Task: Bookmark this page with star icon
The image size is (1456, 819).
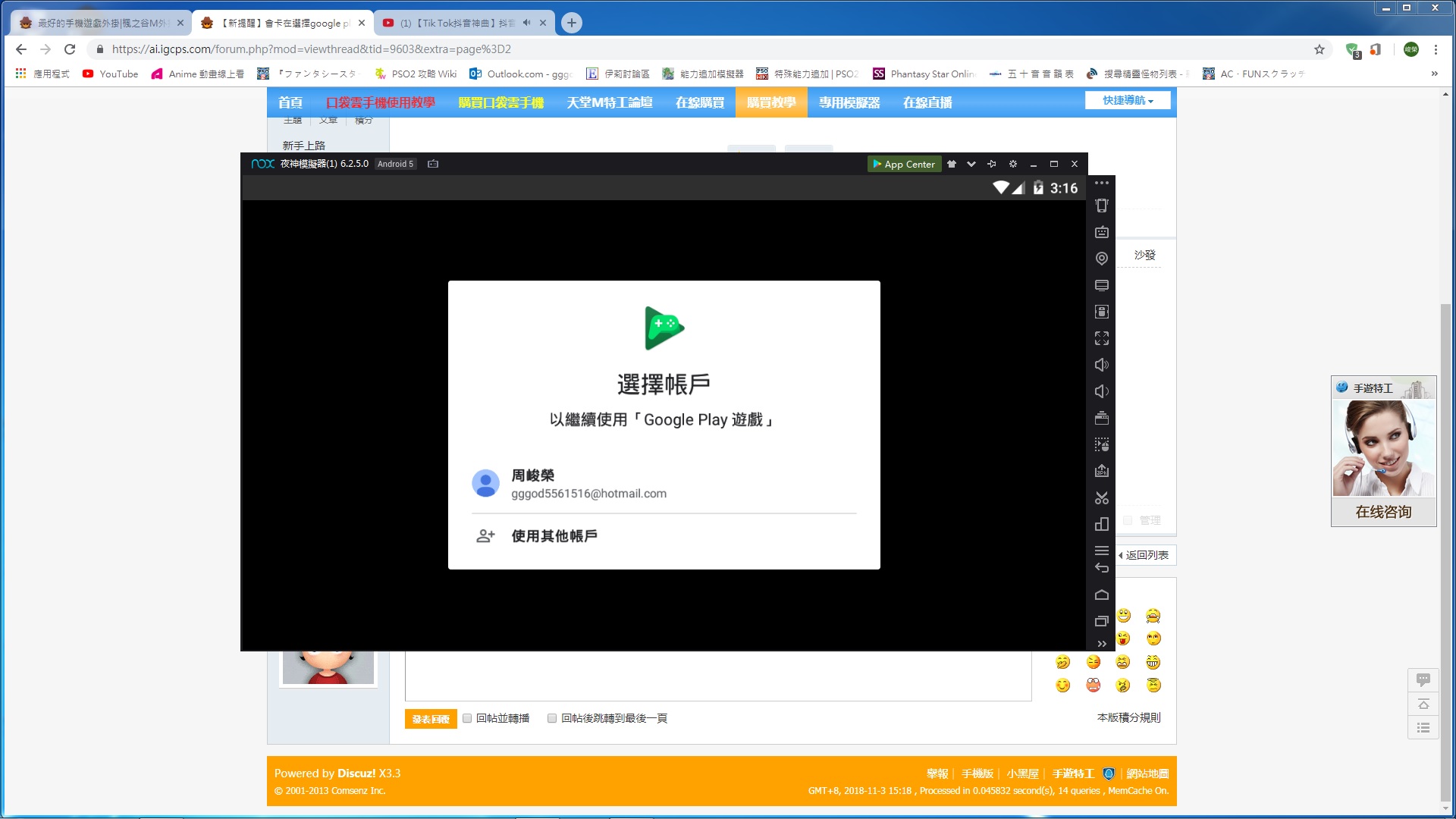Action: pyautogui.click(x=1319, y=49)
